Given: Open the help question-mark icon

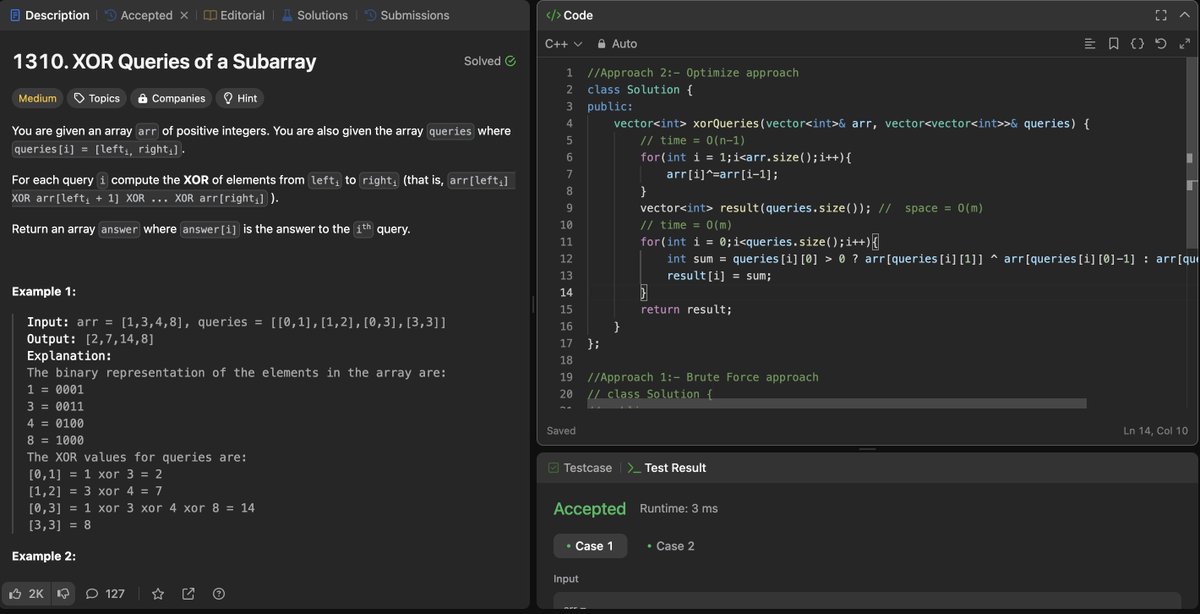Looking at the screenshot, I should click(218, 594).
